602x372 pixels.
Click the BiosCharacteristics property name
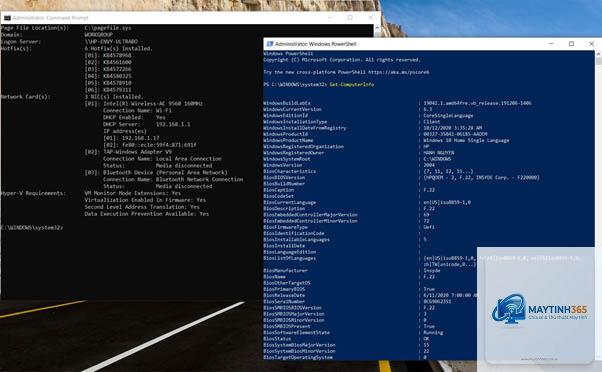[x=289, y=172]
